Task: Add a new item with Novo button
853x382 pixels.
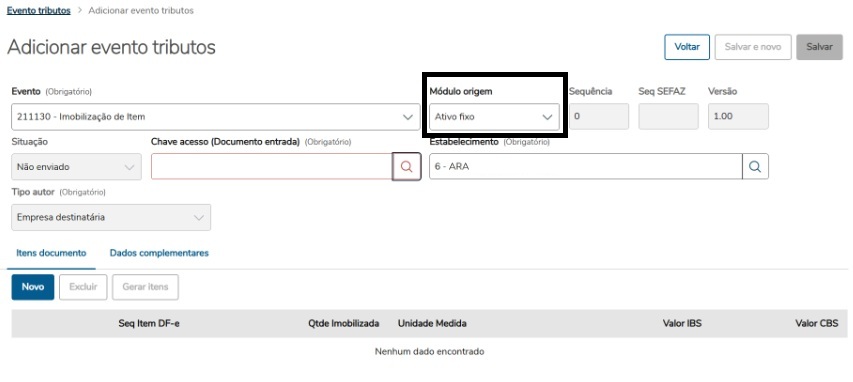Action: tap(33, 287)
